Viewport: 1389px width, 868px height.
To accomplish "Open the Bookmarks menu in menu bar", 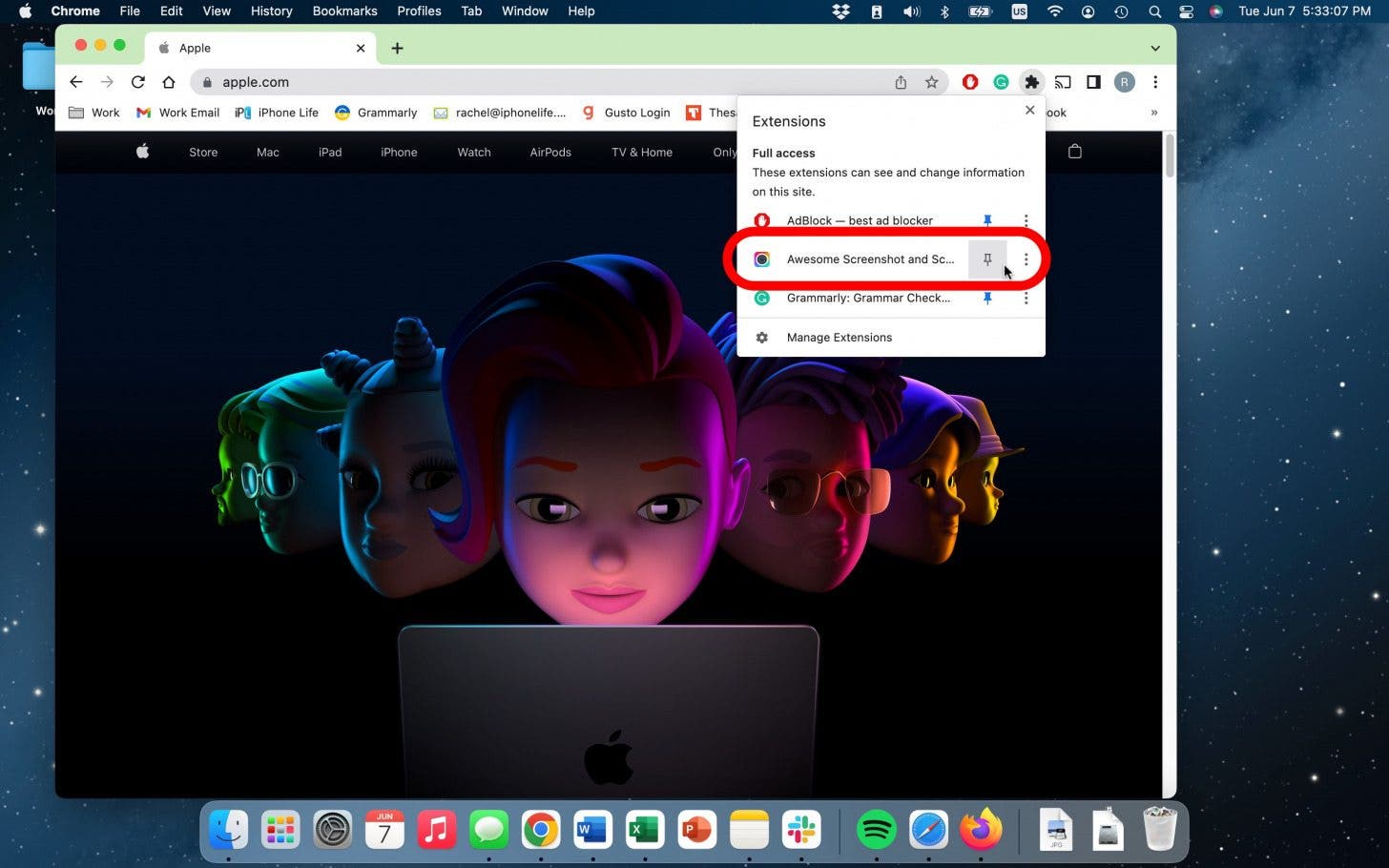I will 344,11.
